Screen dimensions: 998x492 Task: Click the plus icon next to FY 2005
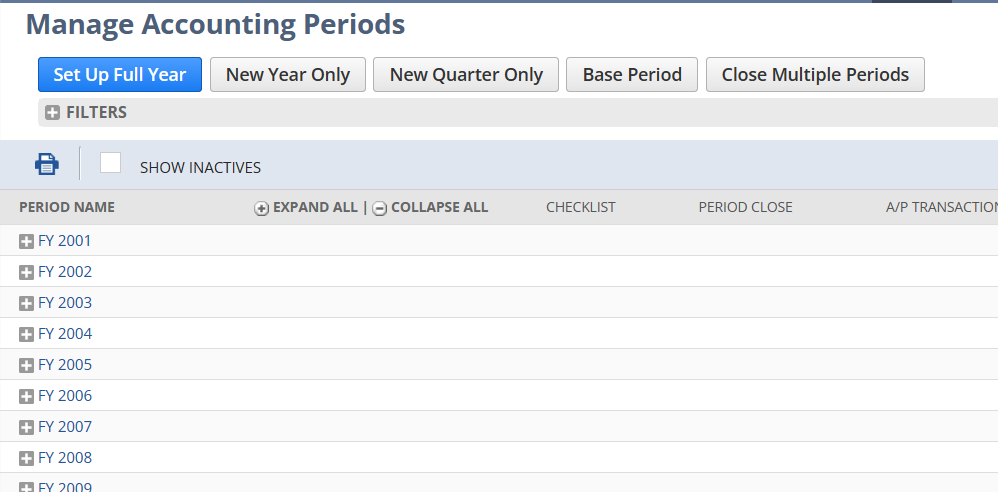click(x=27, y=365)
